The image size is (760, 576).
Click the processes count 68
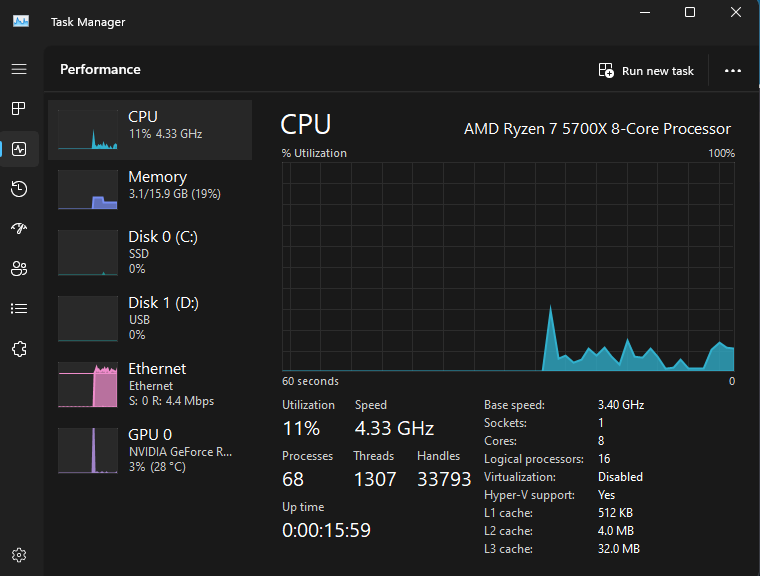pos(293,480)
